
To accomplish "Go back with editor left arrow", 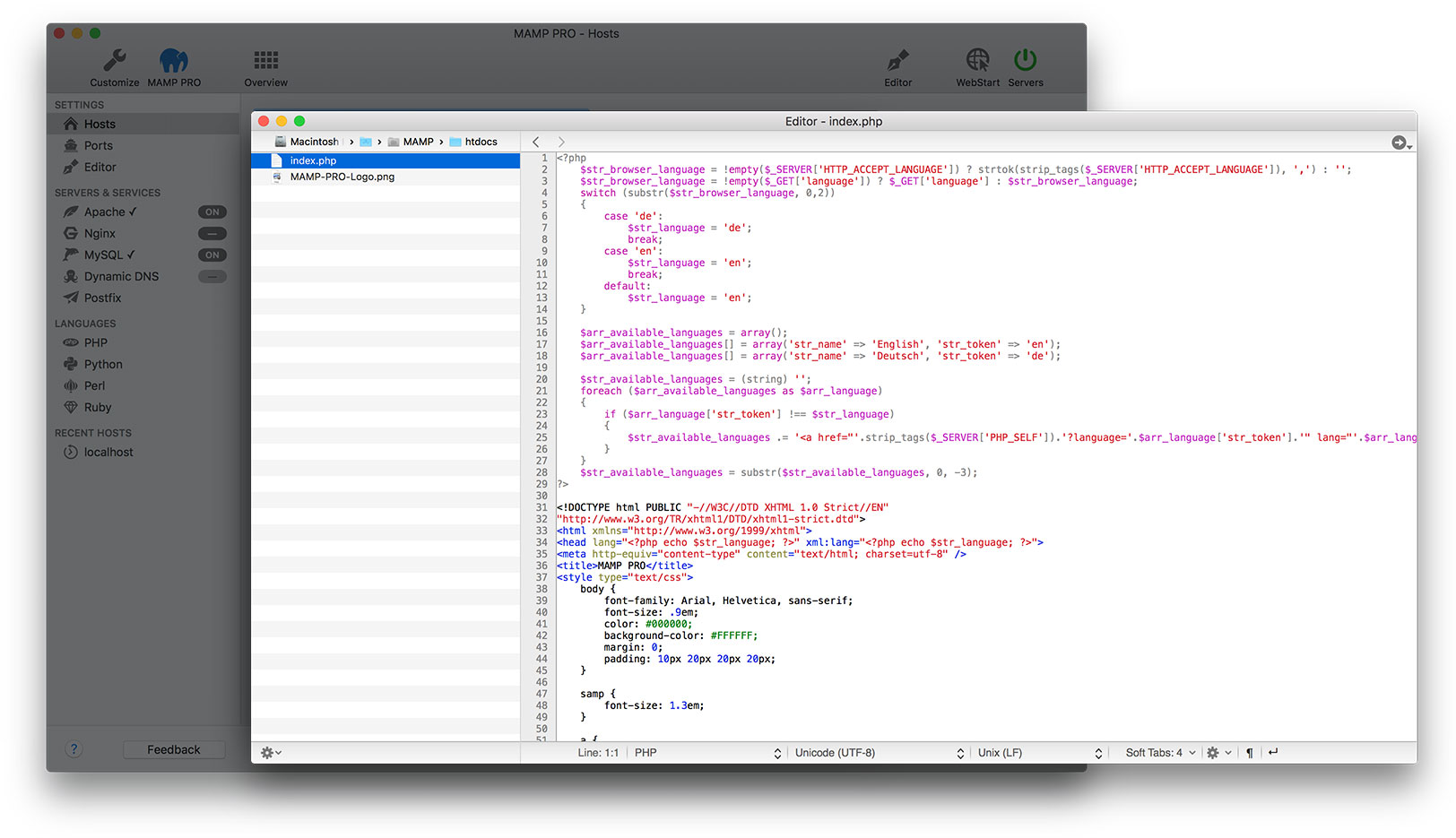I will coord(536,142).
